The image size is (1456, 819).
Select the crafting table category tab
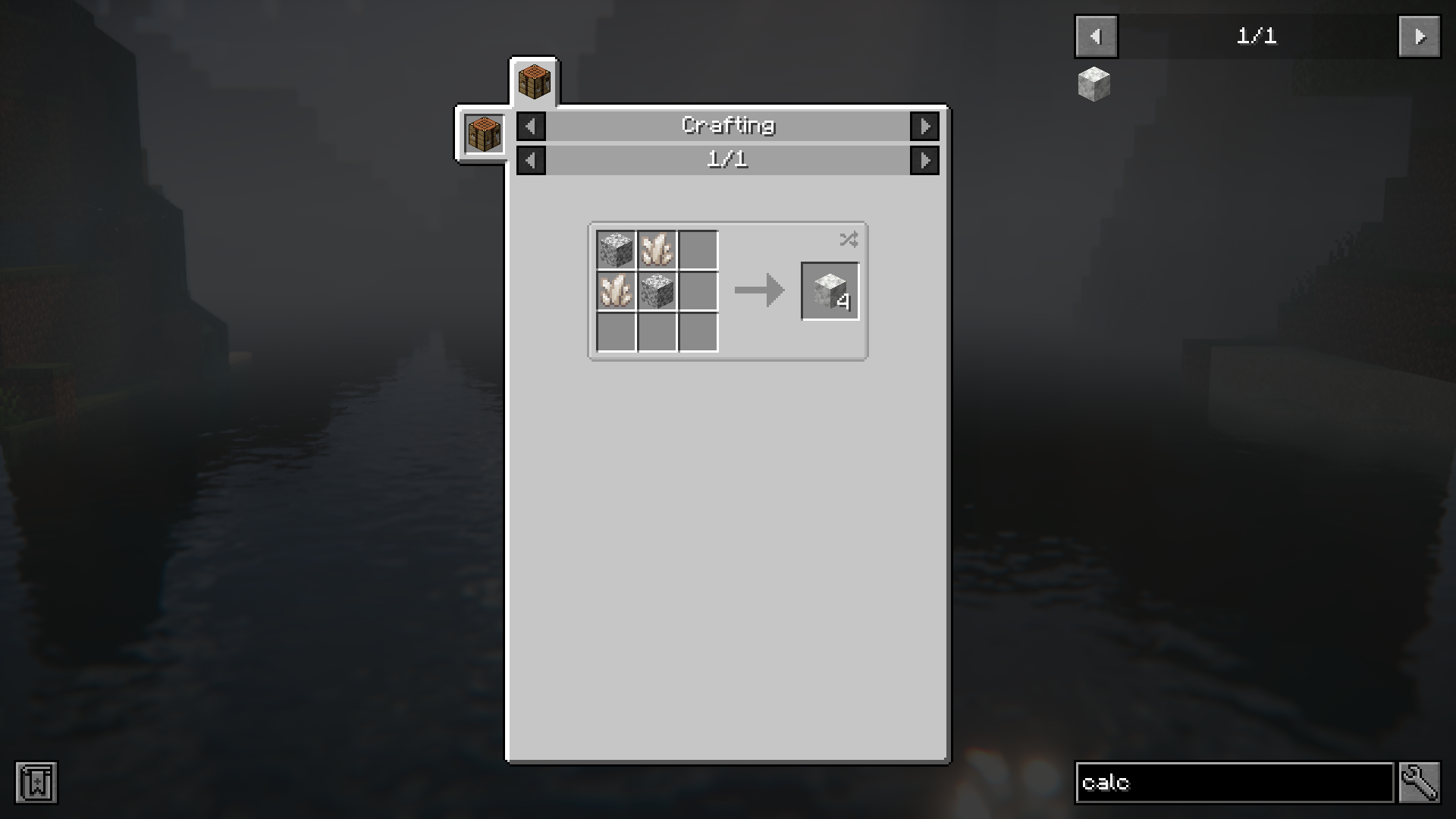tap(534, 81)
